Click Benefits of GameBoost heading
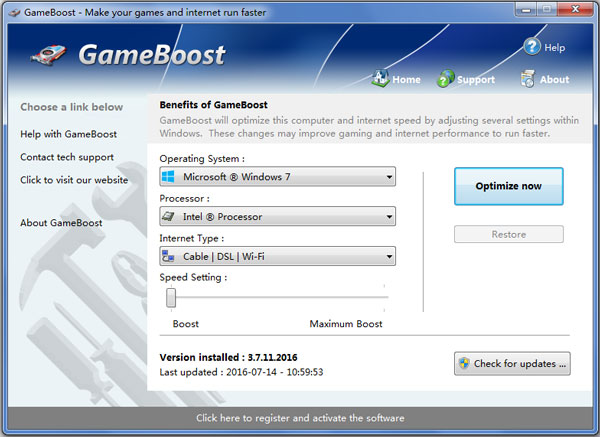 point(214,105)
